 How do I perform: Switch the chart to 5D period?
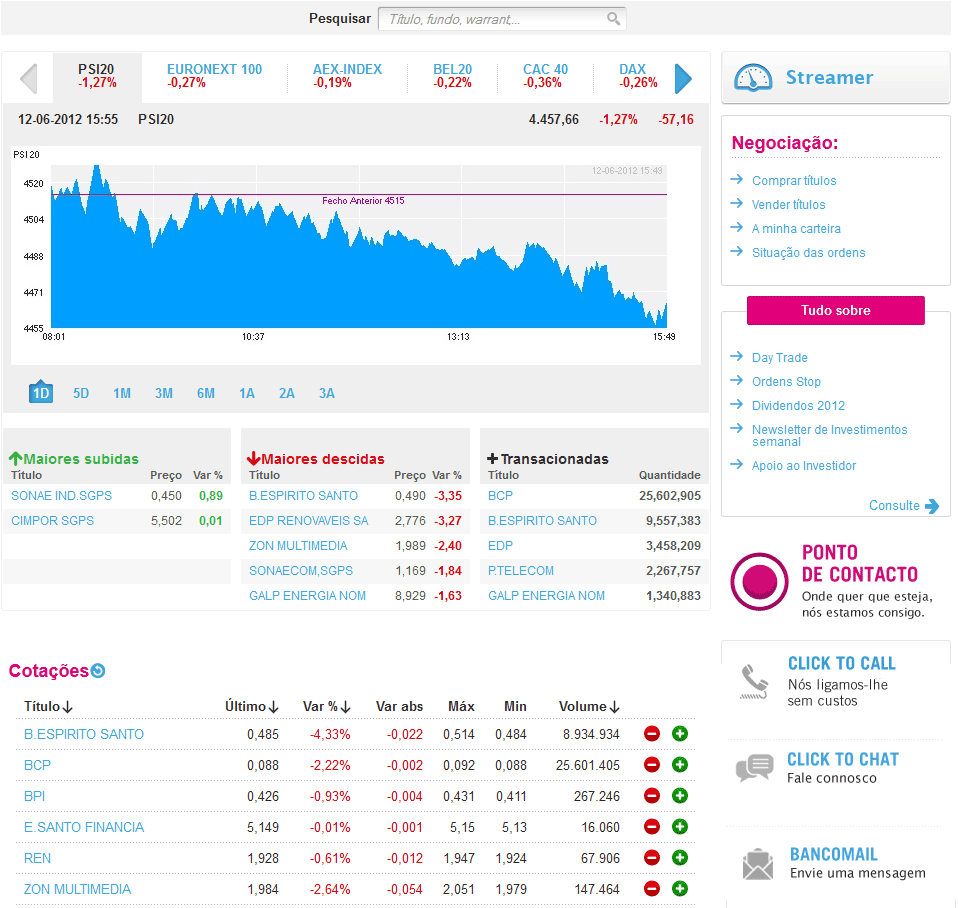[81, 393]
